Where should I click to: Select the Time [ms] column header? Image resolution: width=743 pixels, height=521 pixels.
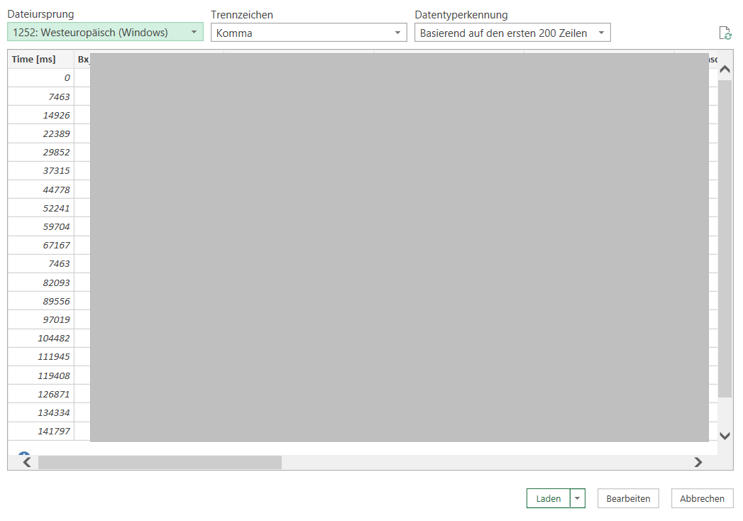point(41,59)
